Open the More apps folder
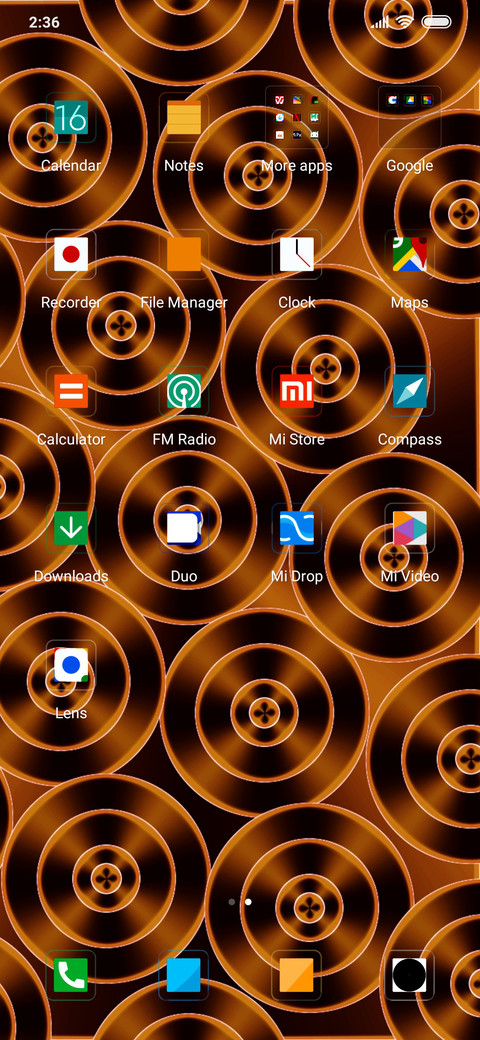Viewport: 480px width, 1040px height. pos(296,118)
